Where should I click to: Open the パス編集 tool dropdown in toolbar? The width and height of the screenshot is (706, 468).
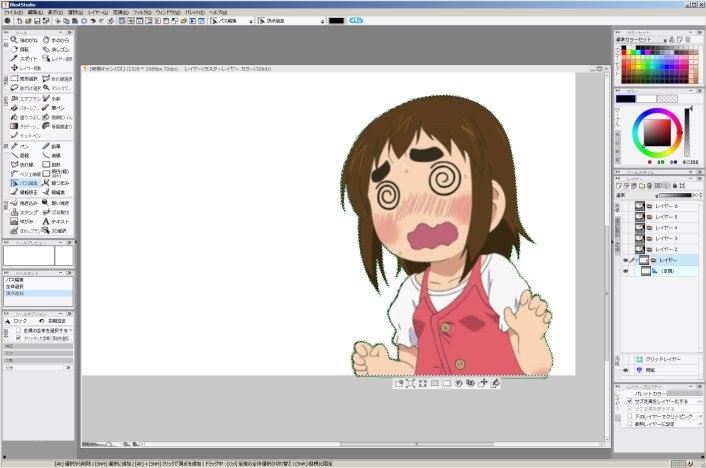(251, 21)
